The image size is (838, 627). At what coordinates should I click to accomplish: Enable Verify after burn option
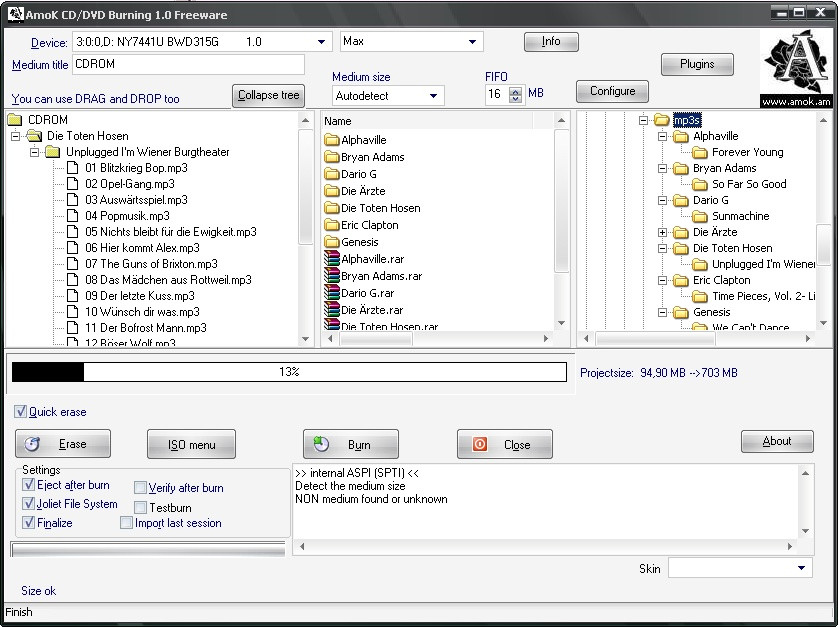tap(140, 488)
